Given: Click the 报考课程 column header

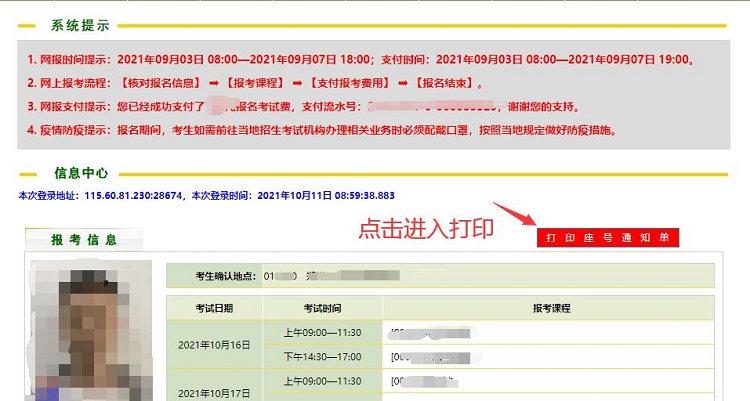Looking at the screenshot, I should (x=548, y=308).
